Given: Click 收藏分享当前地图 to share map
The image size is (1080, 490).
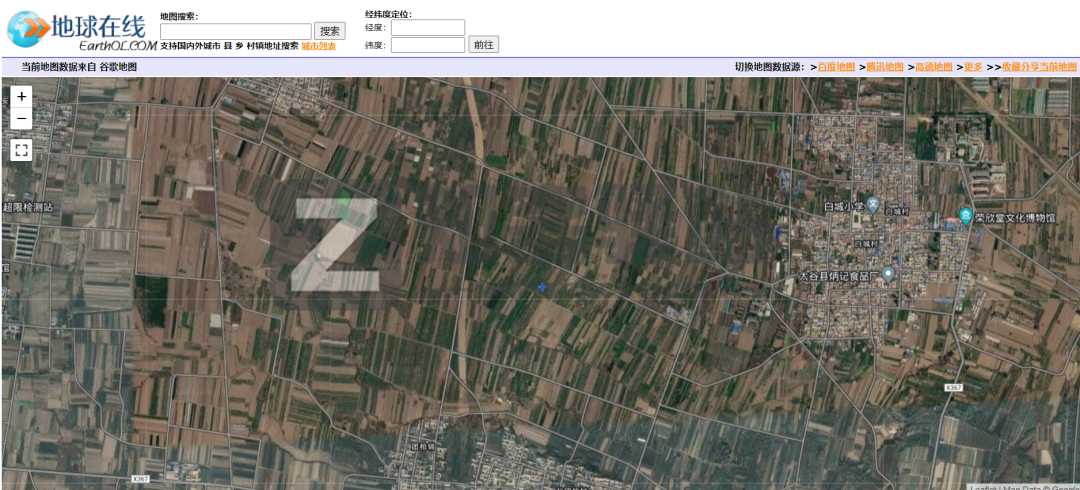Looking at the screenshot, I should tap(1039, 67).
